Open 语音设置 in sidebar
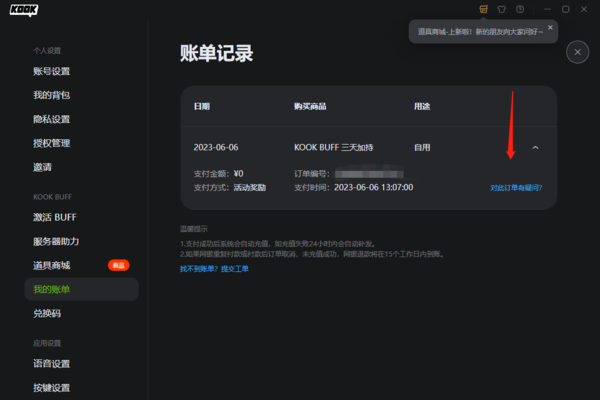This screenshot has height=400, width=600. tap(52, 364)
